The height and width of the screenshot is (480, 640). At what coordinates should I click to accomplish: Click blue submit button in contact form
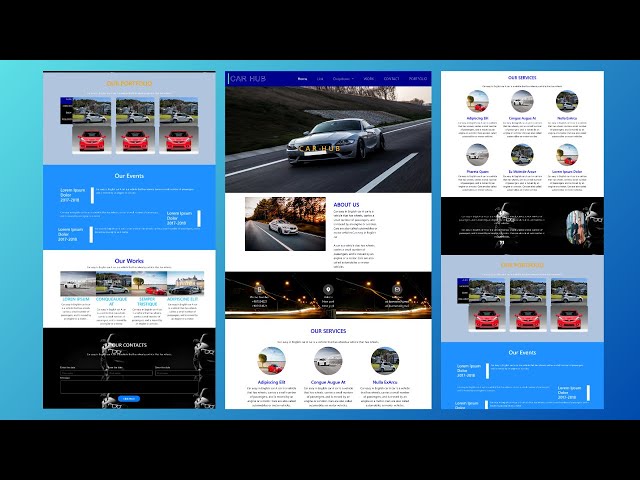(x=129, y=399)
